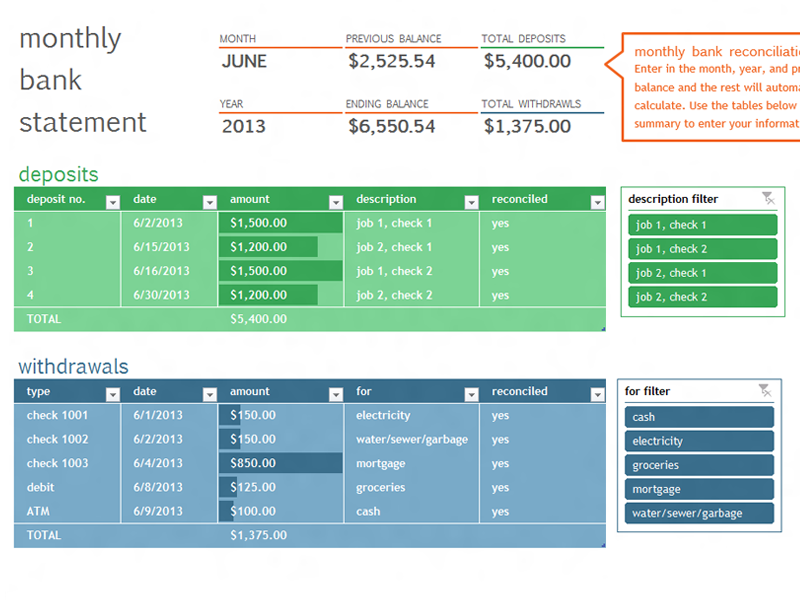Select the previous balance $2,525.54 cell

click(411, 61)
